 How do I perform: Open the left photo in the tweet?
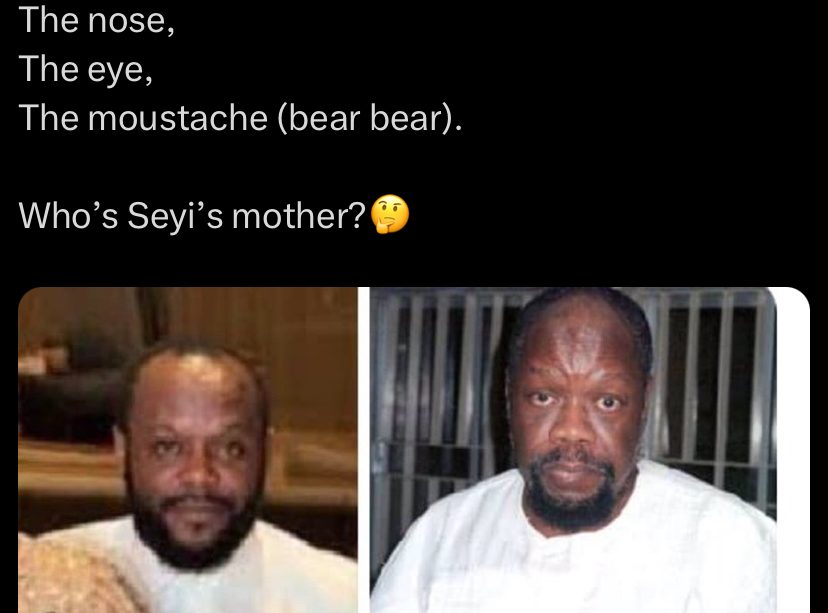(x=187, y=450)
